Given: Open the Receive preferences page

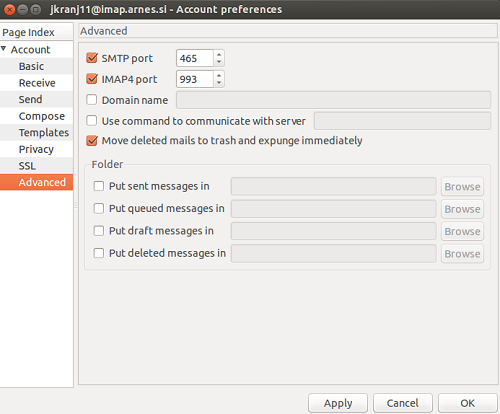Looking at the screenshot, I should click(x=37, y=83).
